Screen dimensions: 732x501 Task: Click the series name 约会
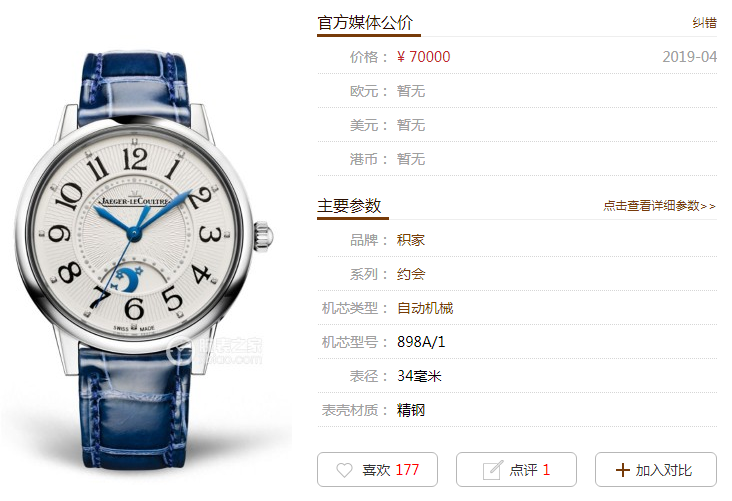tap(411, 274)
